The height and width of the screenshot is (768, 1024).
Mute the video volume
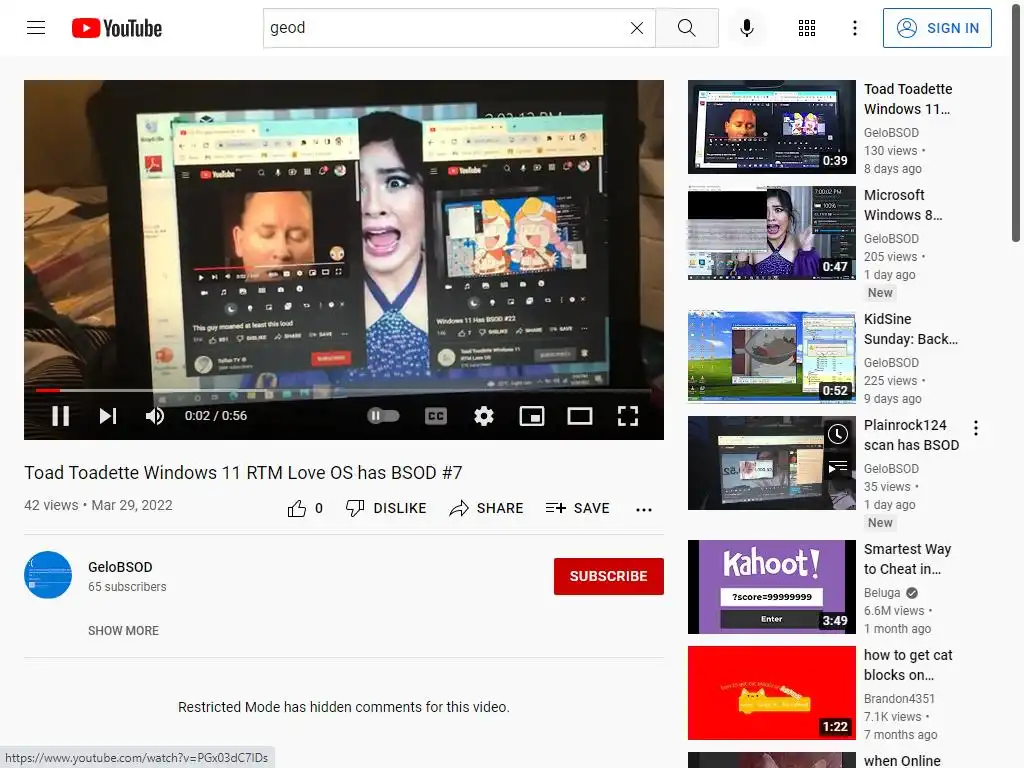click(155, 416)
